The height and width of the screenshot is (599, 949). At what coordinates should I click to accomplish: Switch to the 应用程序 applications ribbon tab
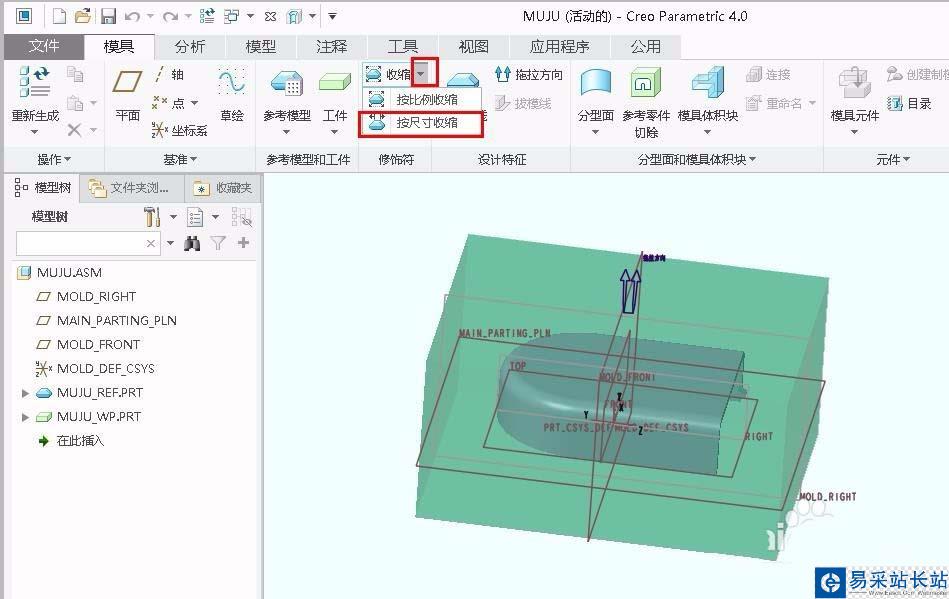(x=559, y=47)
